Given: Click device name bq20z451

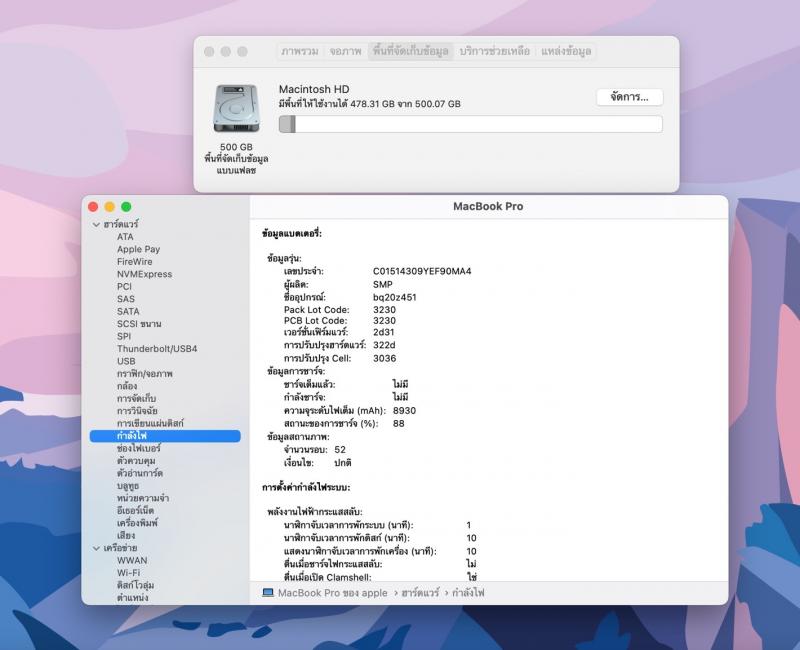Looking at the screenshot, I should click(x=394, y=297).
